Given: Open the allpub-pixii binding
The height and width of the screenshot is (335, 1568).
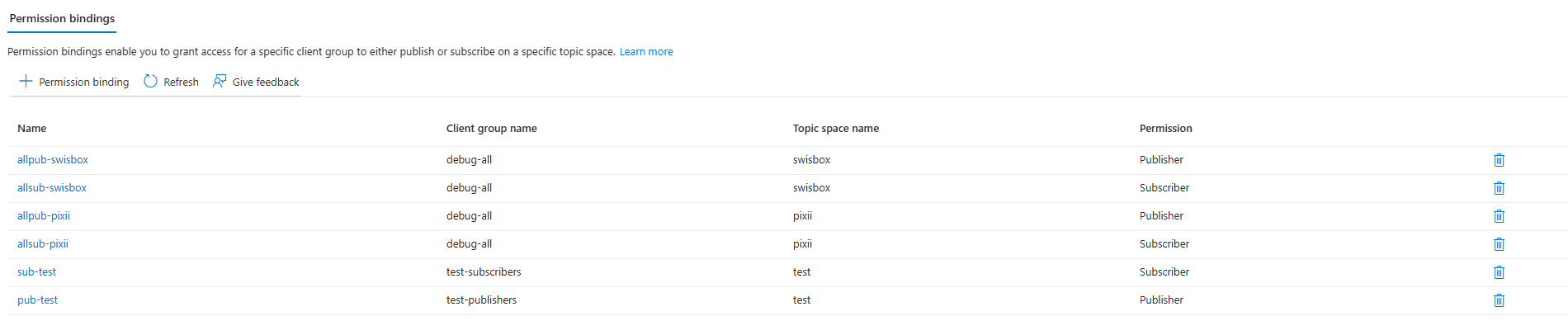Looking at the screenshot, I should click(44, 215).
